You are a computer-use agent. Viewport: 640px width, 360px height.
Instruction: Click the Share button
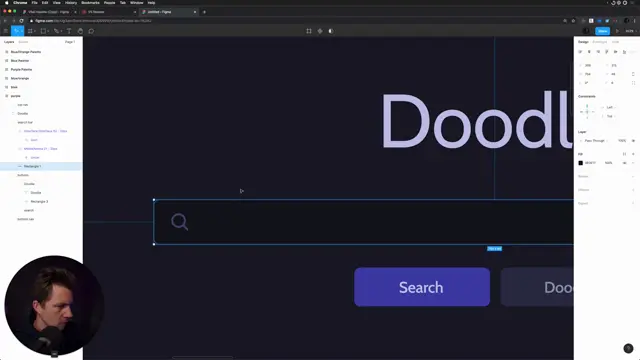pyautogui.click(x=602, y=31)
